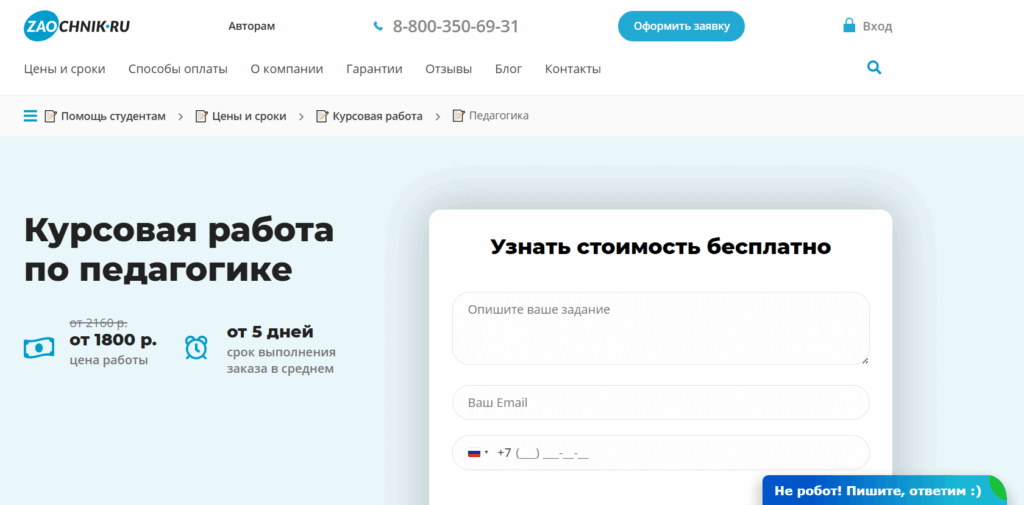Screen dimensions: 1024x505
Task: Click the Вход login link
Action: [x=877, y=27]
